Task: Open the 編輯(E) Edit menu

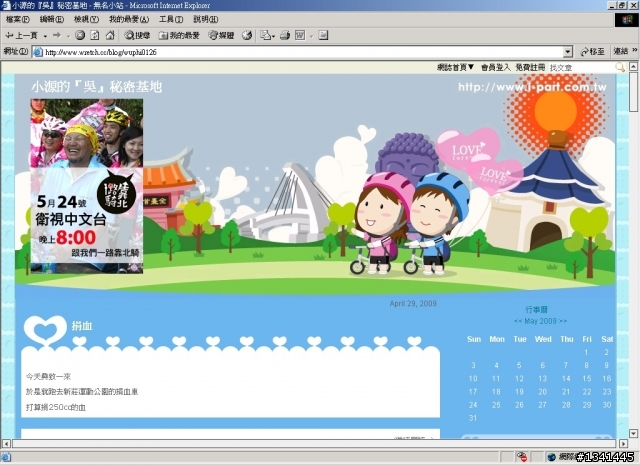Action: pyautogui.click(x=51, y=19)
